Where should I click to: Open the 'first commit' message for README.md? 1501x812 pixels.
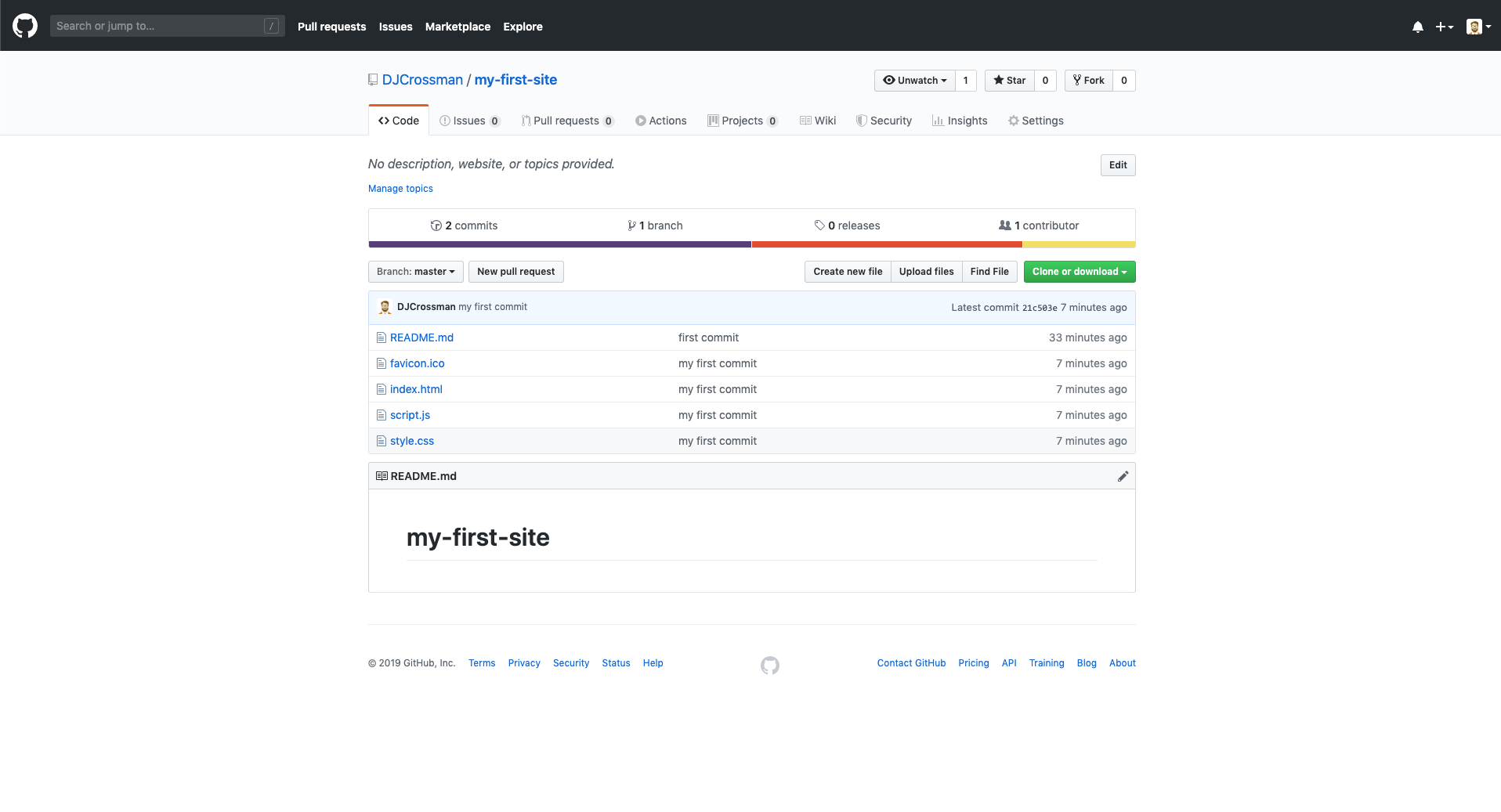point(708,337)
